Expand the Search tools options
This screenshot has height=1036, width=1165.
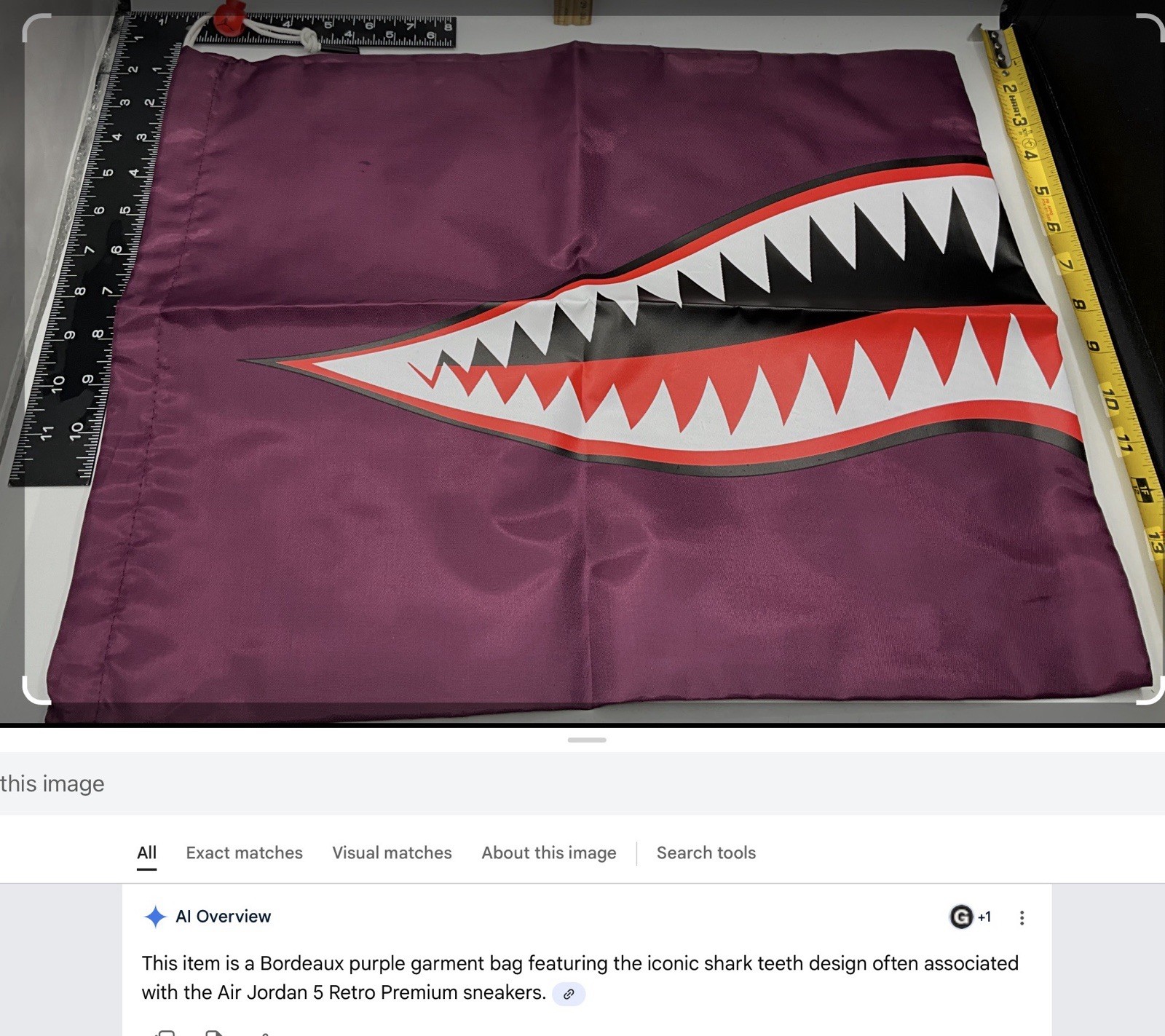[x=706, y=853]
